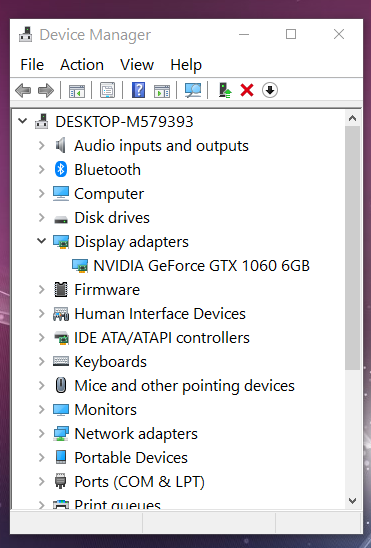Collapse the DESKTOP-M579393 root node
The image size is (371, 548).
click(x=22, y=121)
